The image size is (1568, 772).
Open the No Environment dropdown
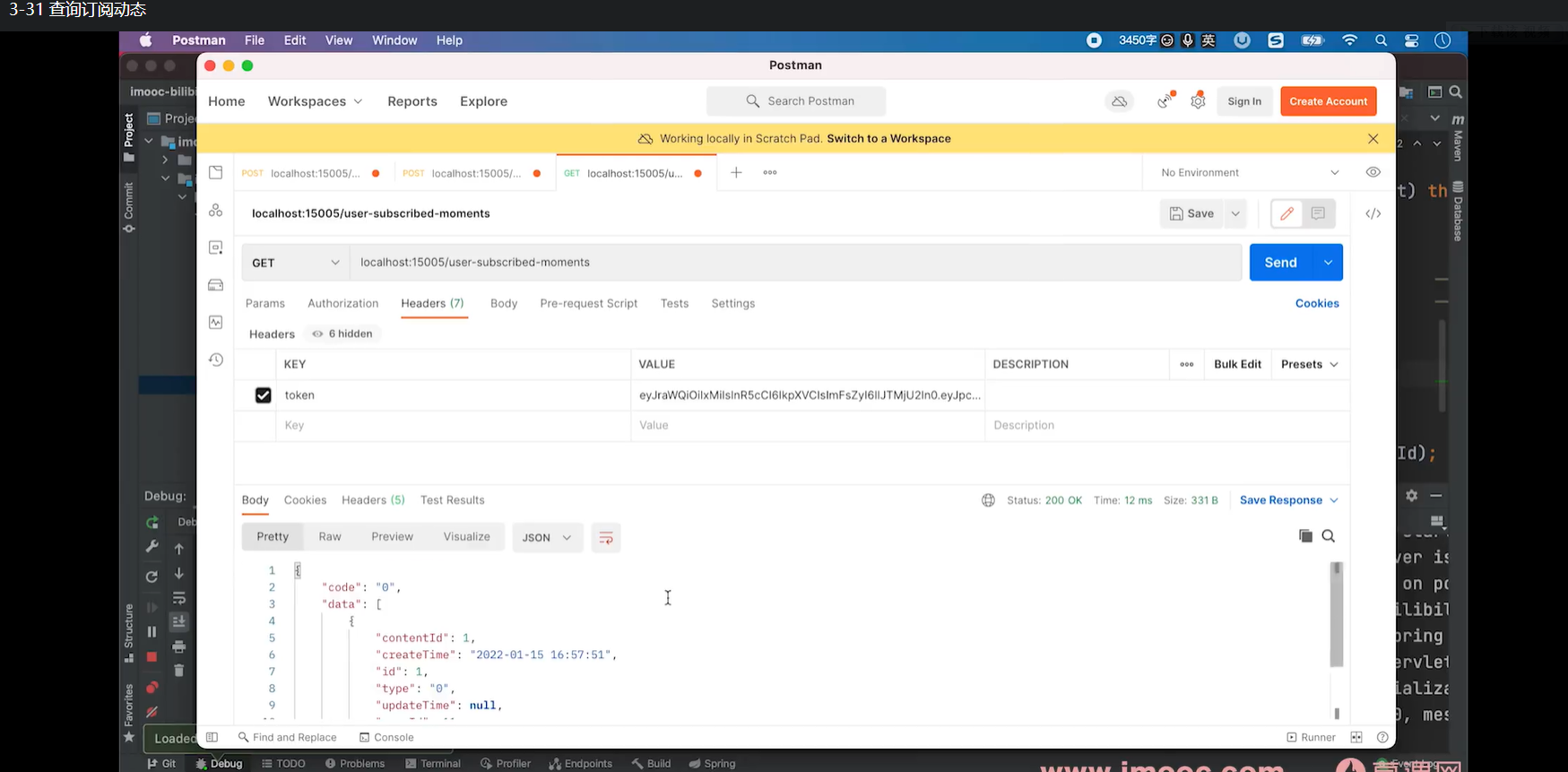[x=1250, y=172]
